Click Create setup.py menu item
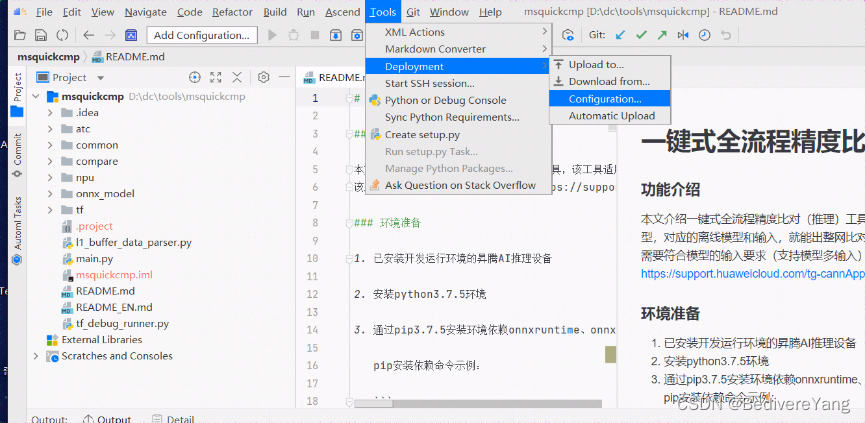The height and width of the screenshot is (423, 865). pyautogui.click(x=458, y=135)
